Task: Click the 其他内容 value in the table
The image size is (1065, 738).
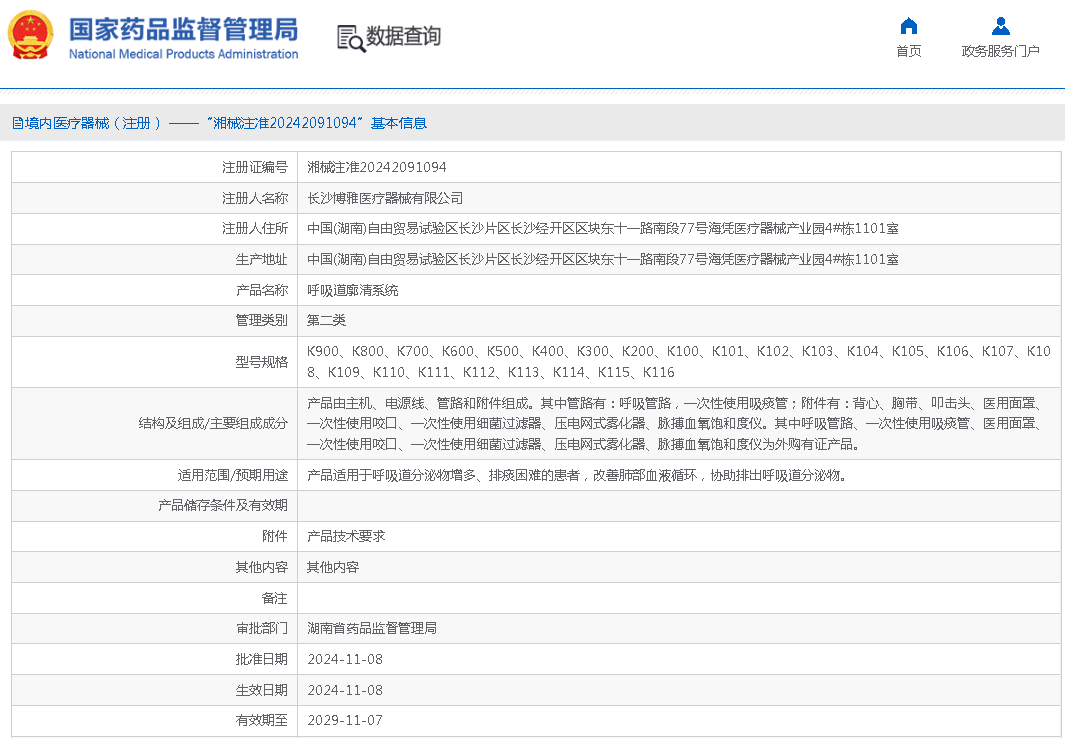Action: pos(332,567)
